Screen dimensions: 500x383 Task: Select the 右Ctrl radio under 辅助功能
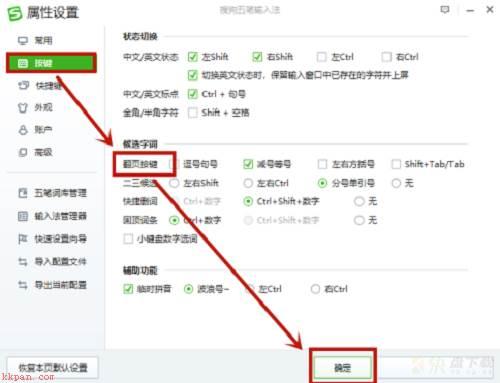pos(315,289)
